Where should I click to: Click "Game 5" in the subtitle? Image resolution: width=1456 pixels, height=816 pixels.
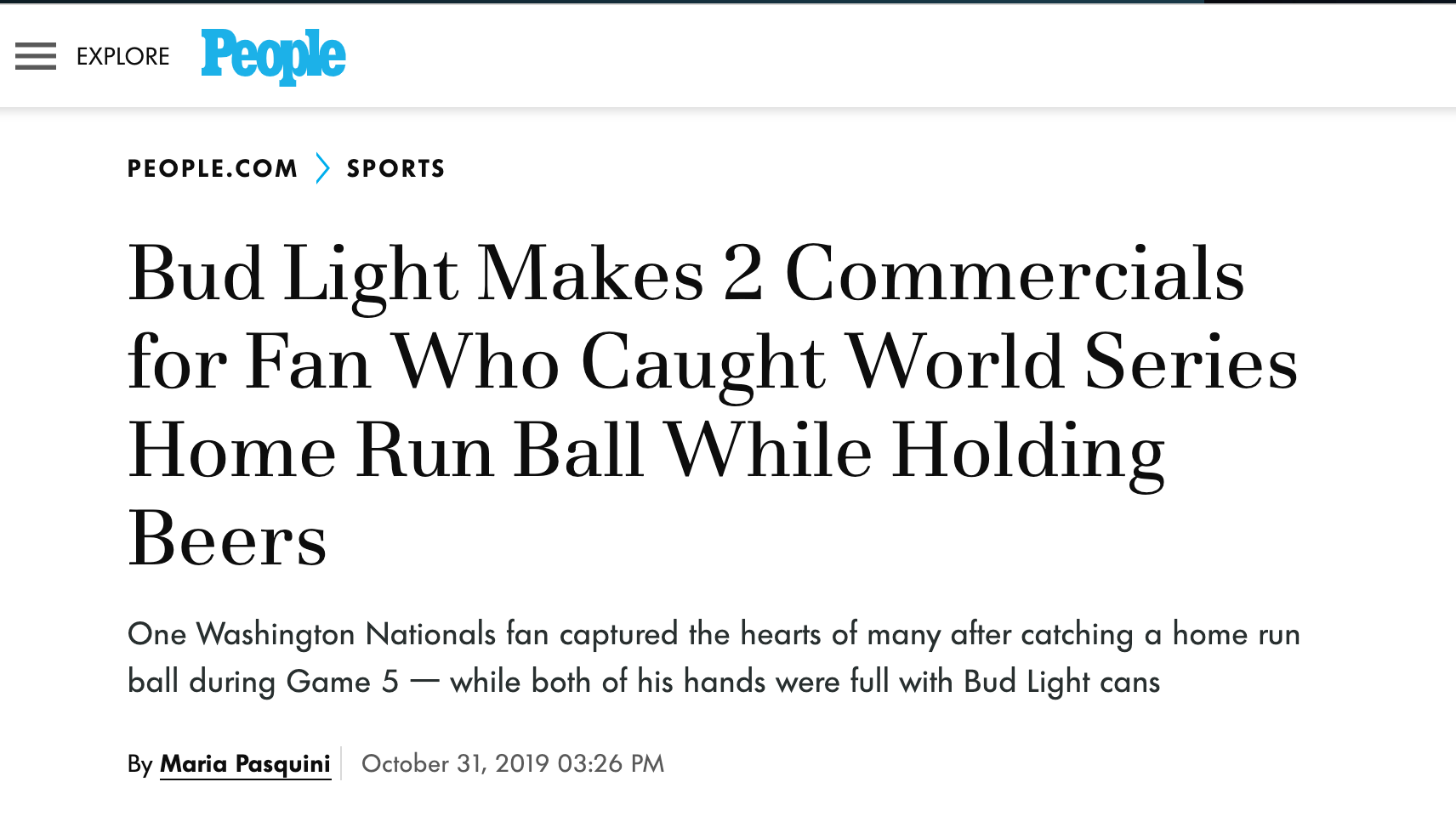pyautogui.click(x=342, y=682)
